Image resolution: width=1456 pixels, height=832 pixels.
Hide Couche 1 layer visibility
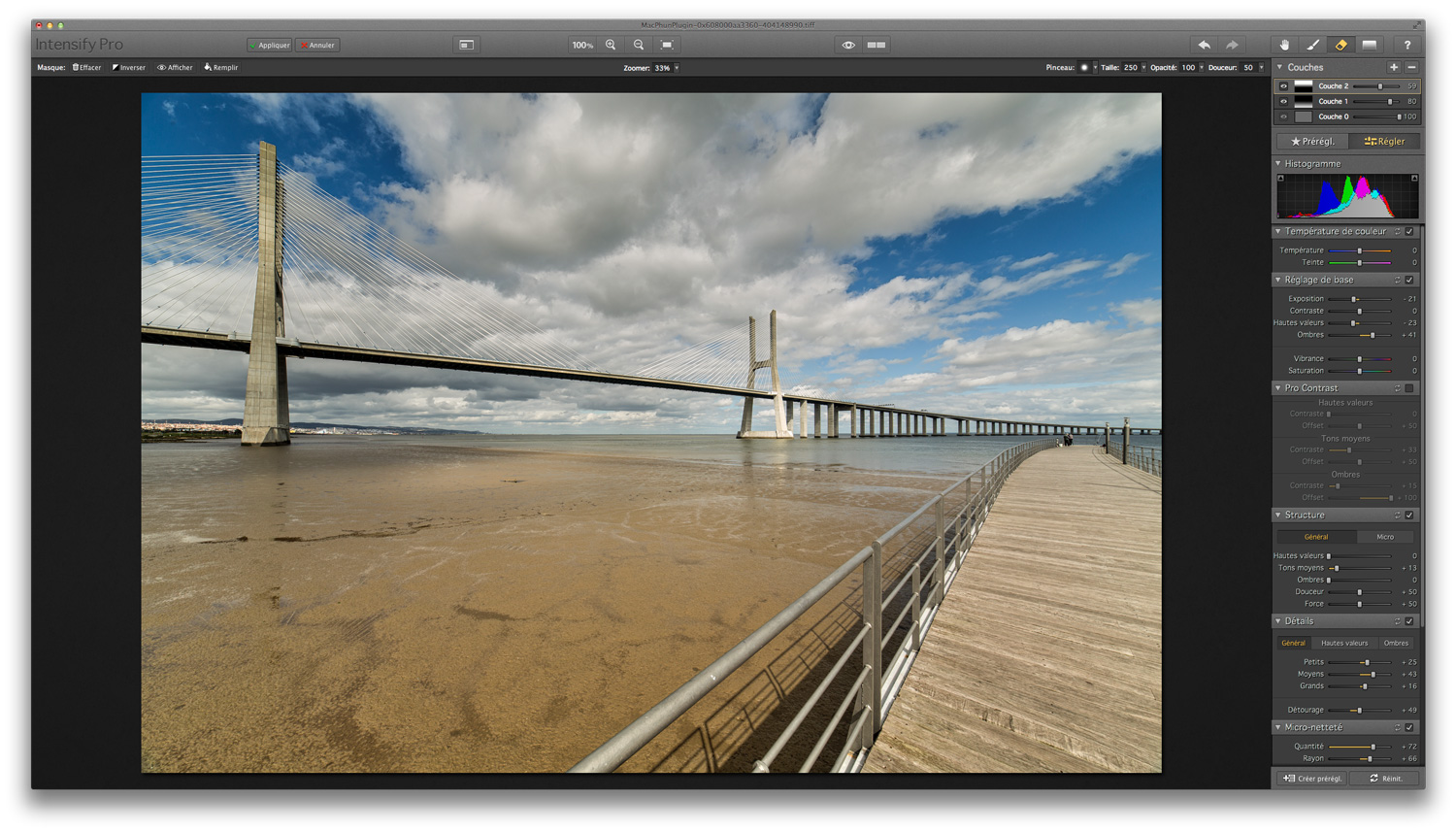[x=1283, y=101]
